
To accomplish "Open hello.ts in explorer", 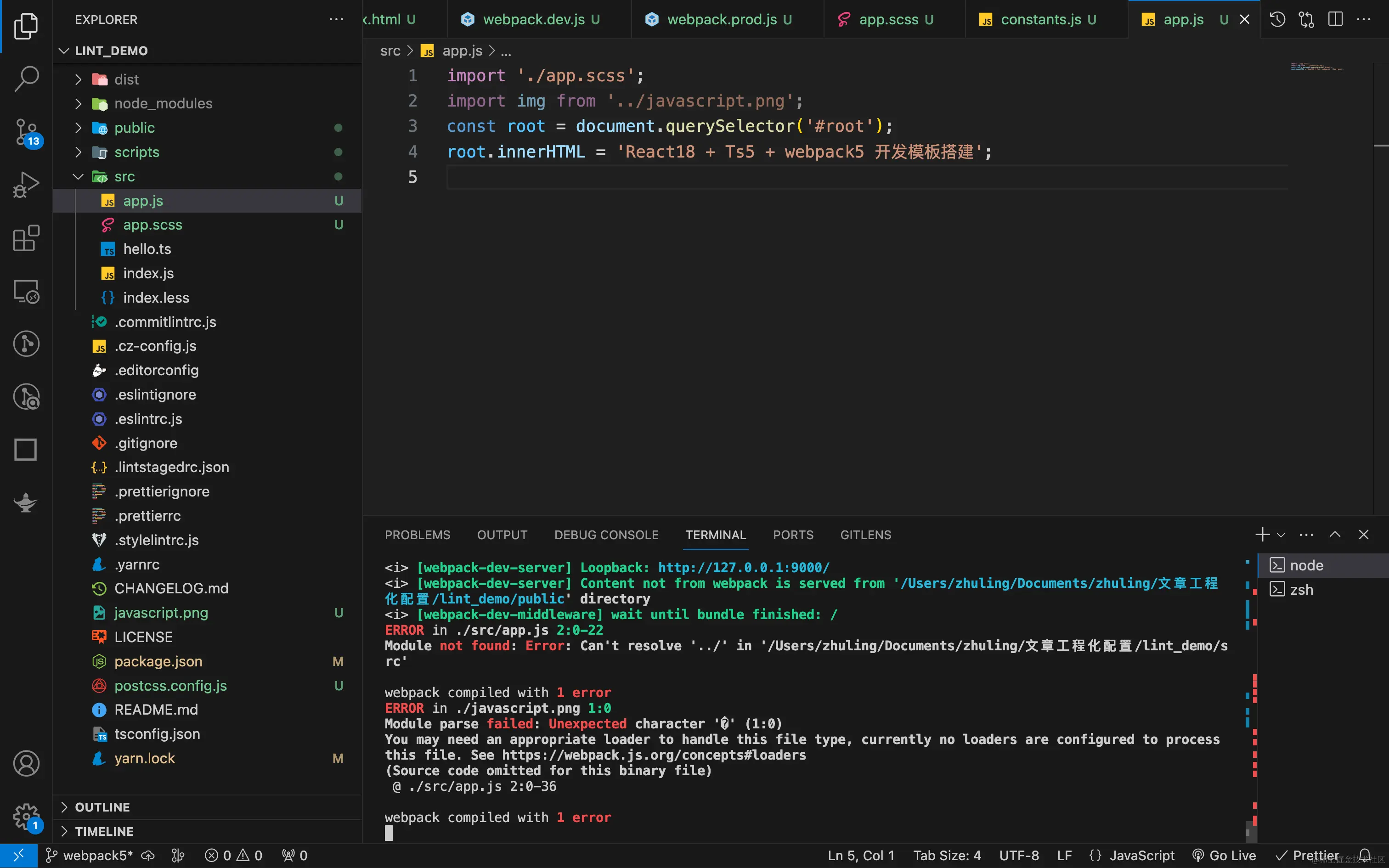I will [207, 249].
